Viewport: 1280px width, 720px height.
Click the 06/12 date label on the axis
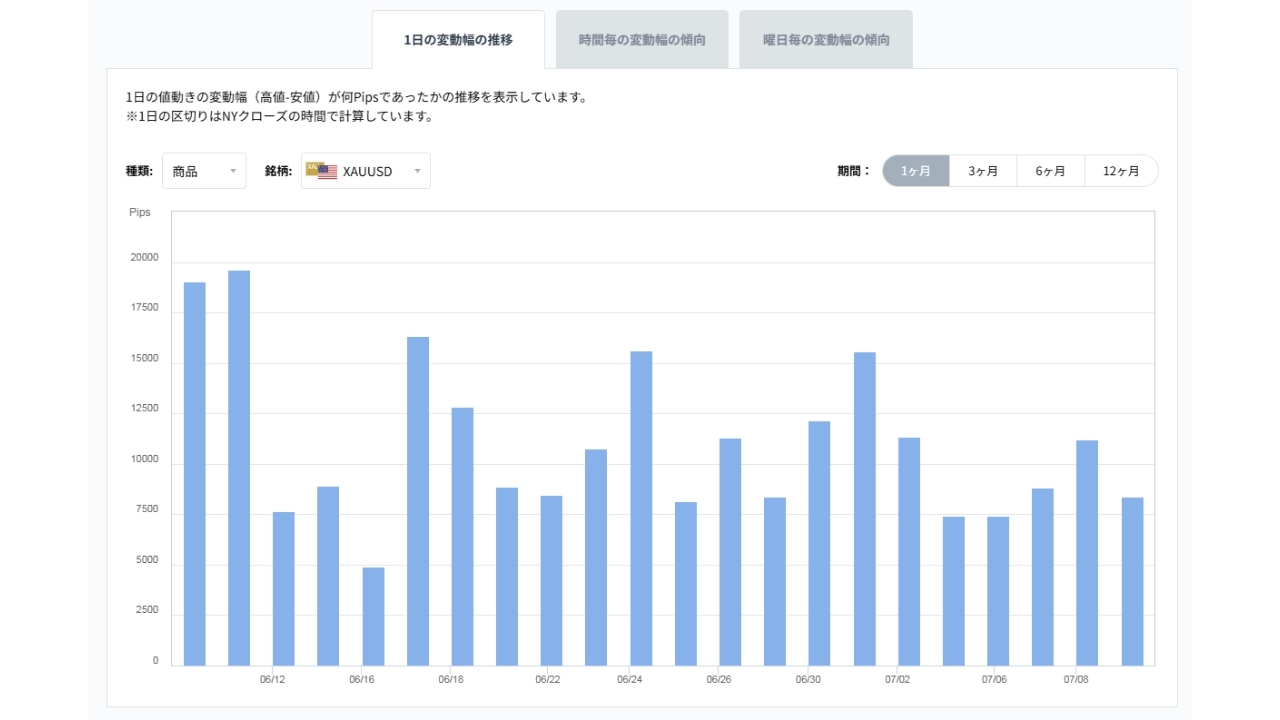click(272, 680)
